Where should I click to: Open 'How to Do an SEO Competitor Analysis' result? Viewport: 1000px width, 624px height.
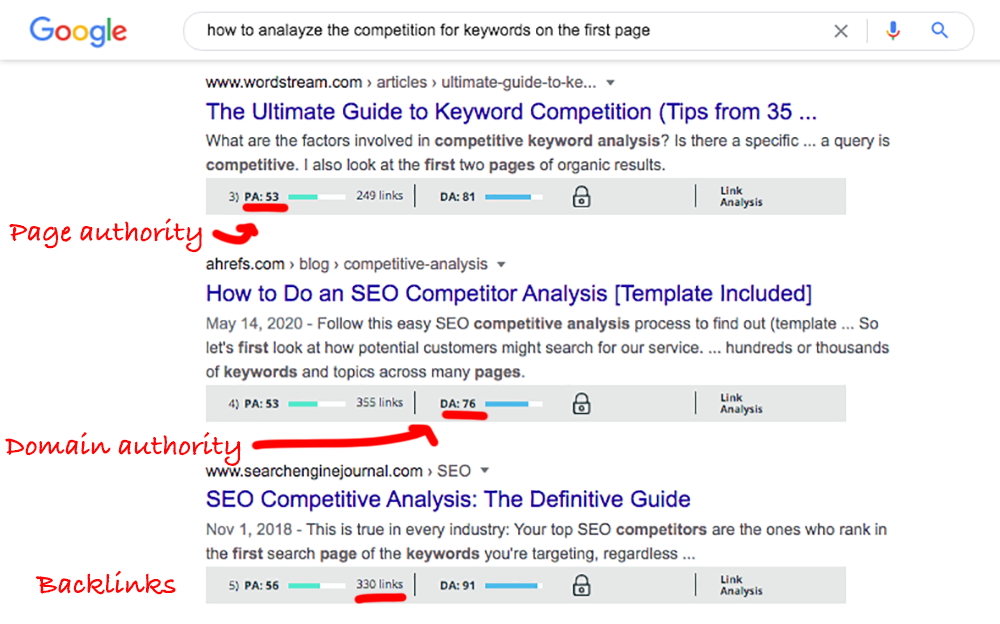coord(509,293)
